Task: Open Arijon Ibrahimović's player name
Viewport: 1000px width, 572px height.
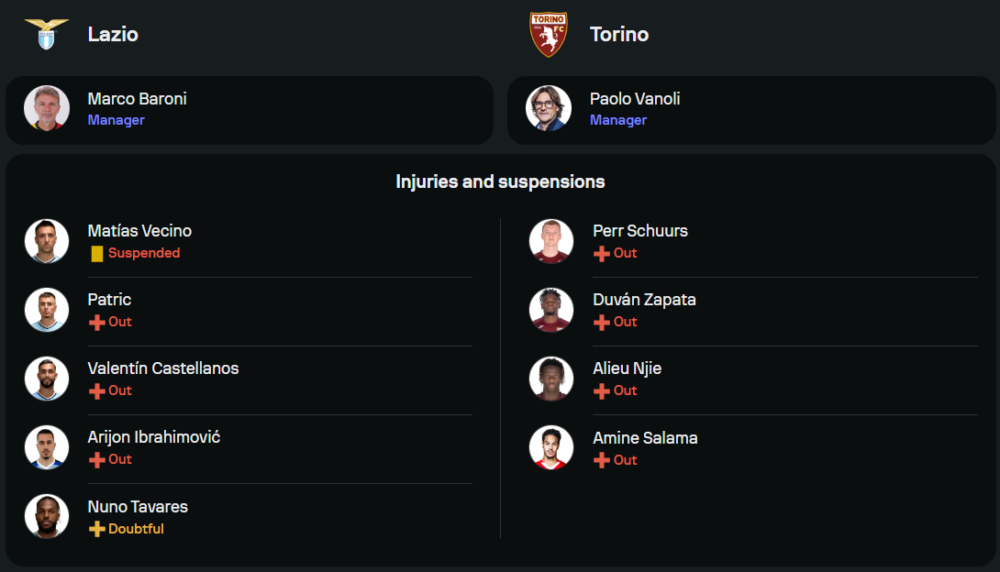Action: coord(154,437)
